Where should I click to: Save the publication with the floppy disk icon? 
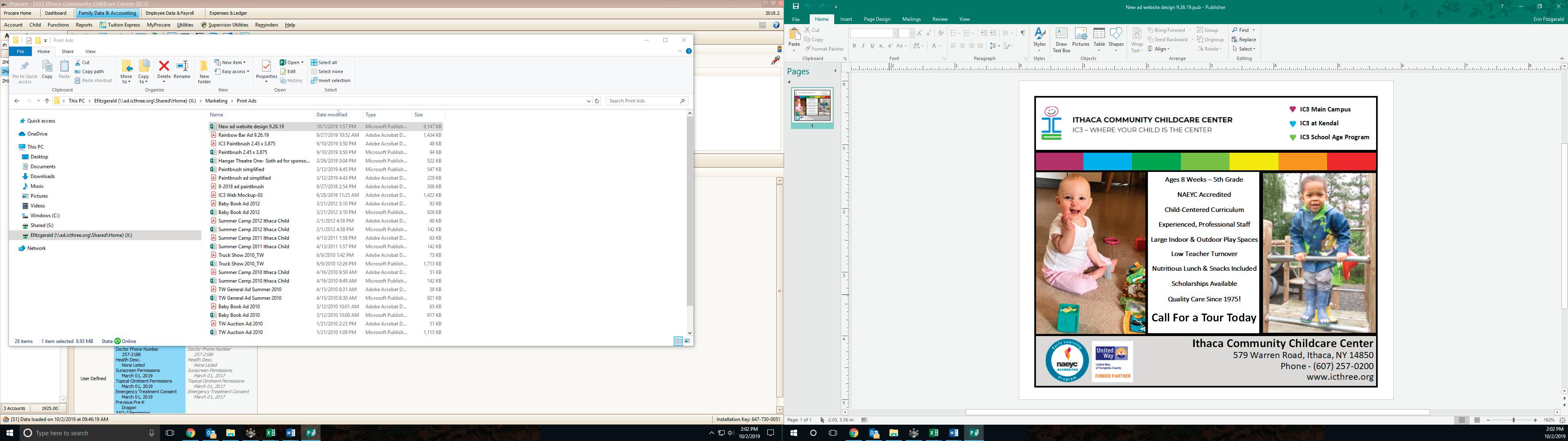[795, 6]
